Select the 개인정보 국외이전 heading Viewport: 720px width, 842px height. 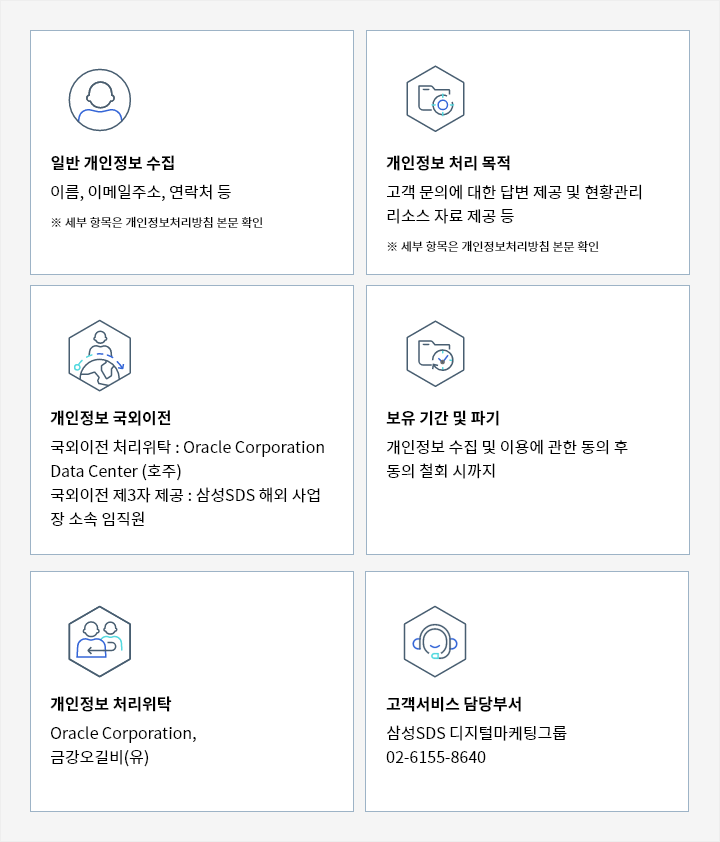[x=110, y=418]
